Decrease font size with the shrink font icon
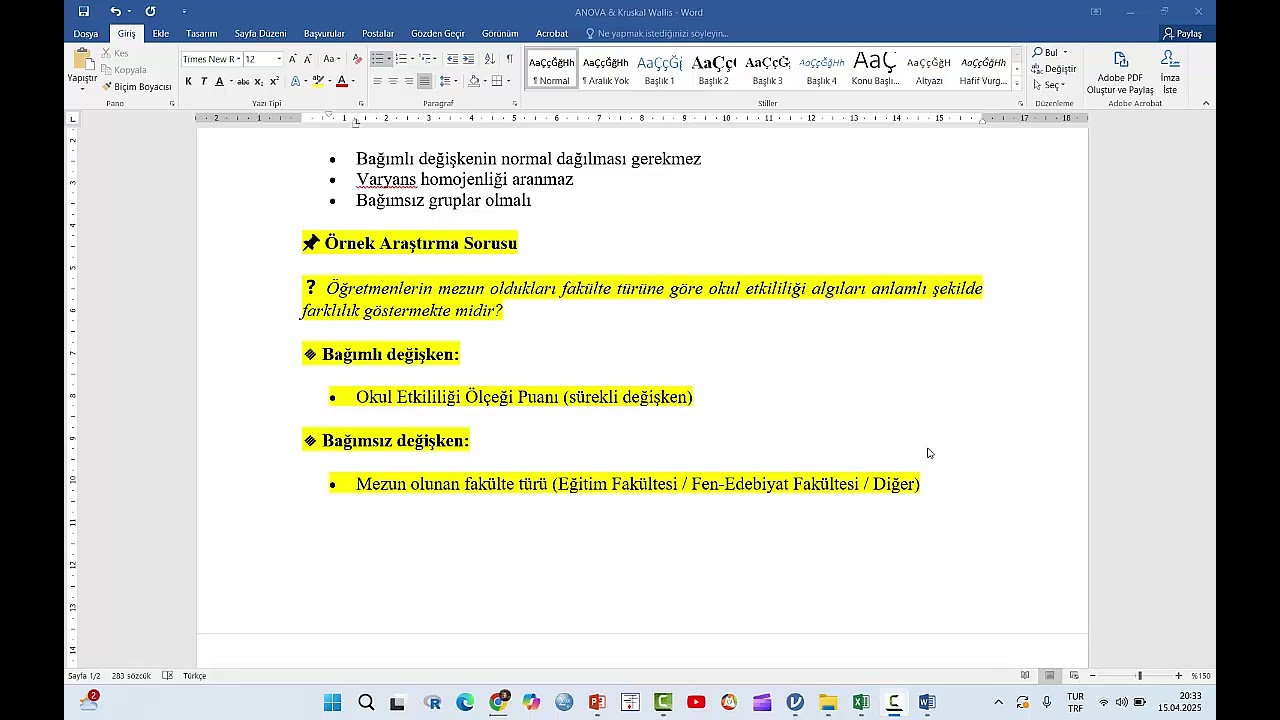 [308, 59]
